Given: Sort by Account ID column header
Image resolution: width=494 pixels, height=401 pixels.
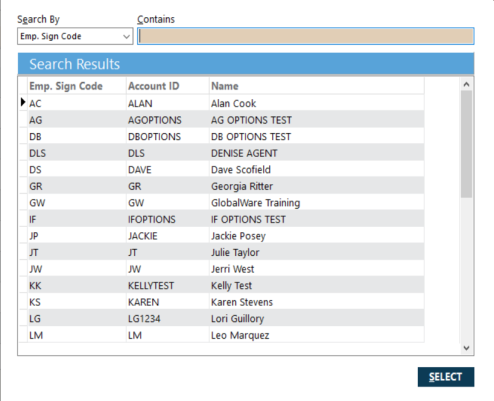Looking at the screenshot, I should click(168, 86).
